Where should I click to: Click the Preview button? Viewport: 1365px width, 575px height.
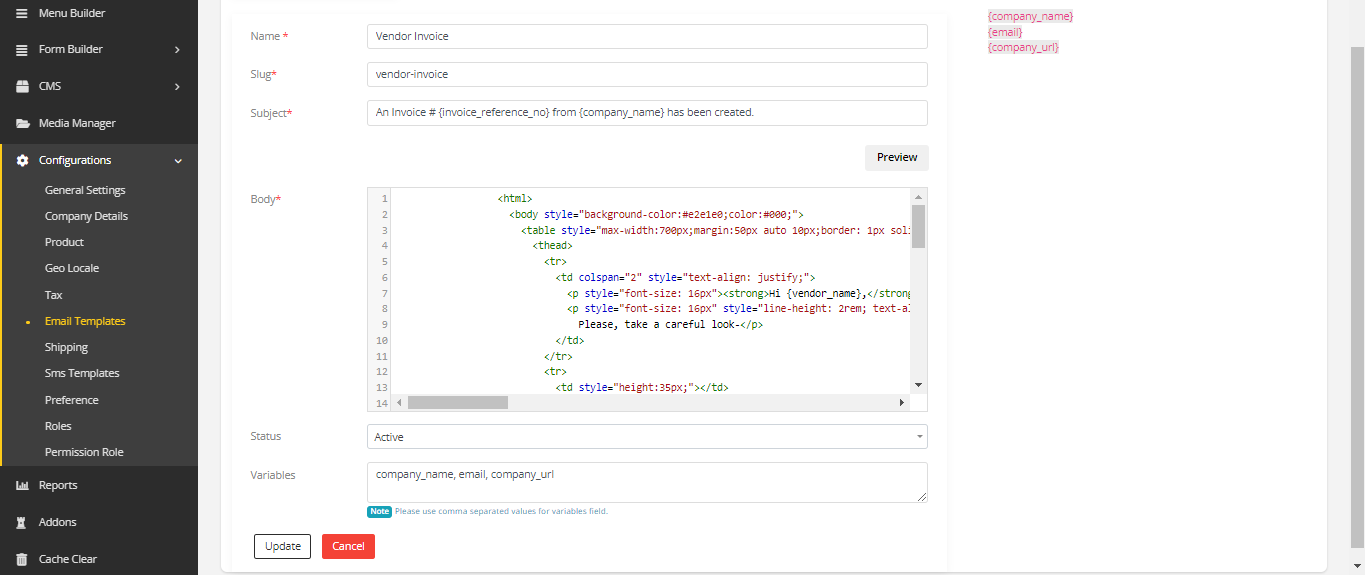coord(897,158)
